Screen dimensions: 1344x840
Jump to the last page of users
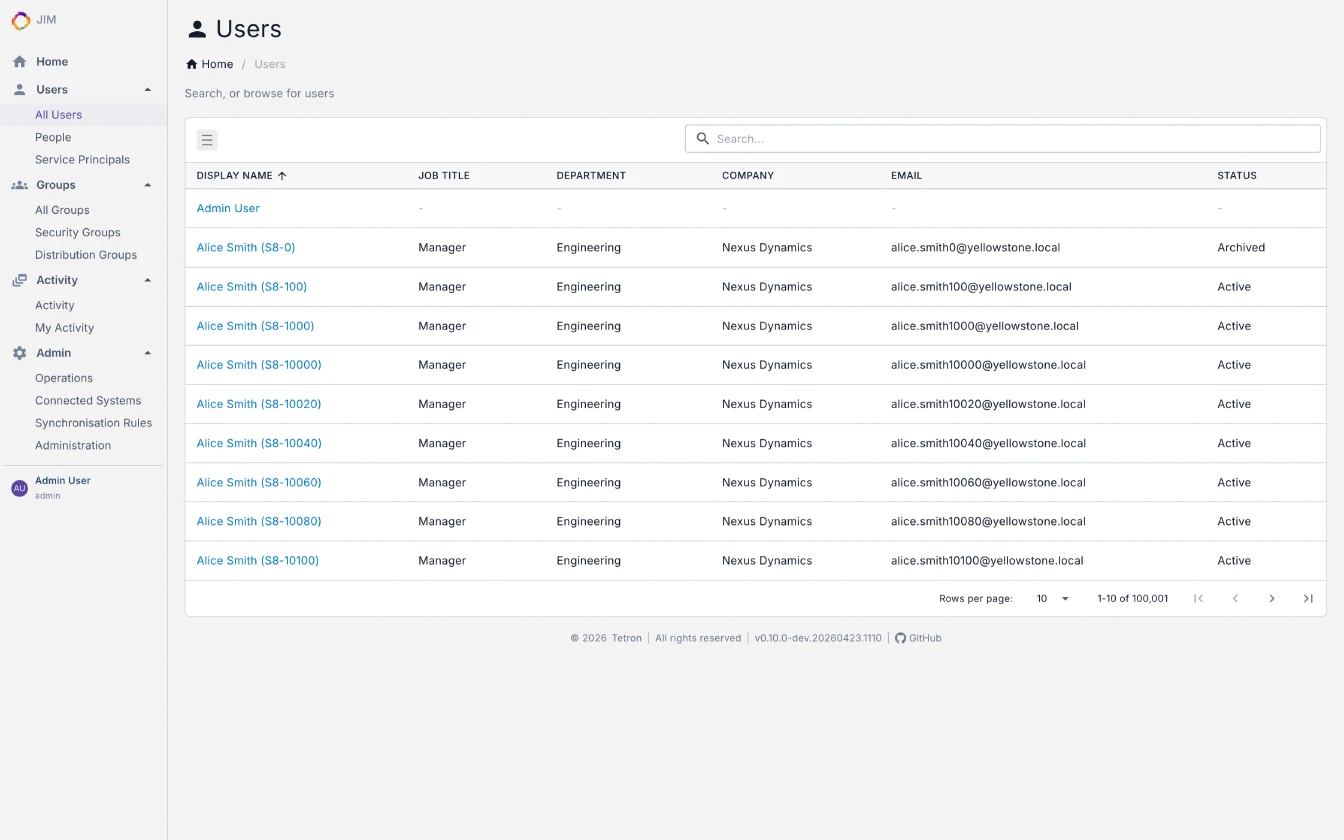click(1307, 599)
